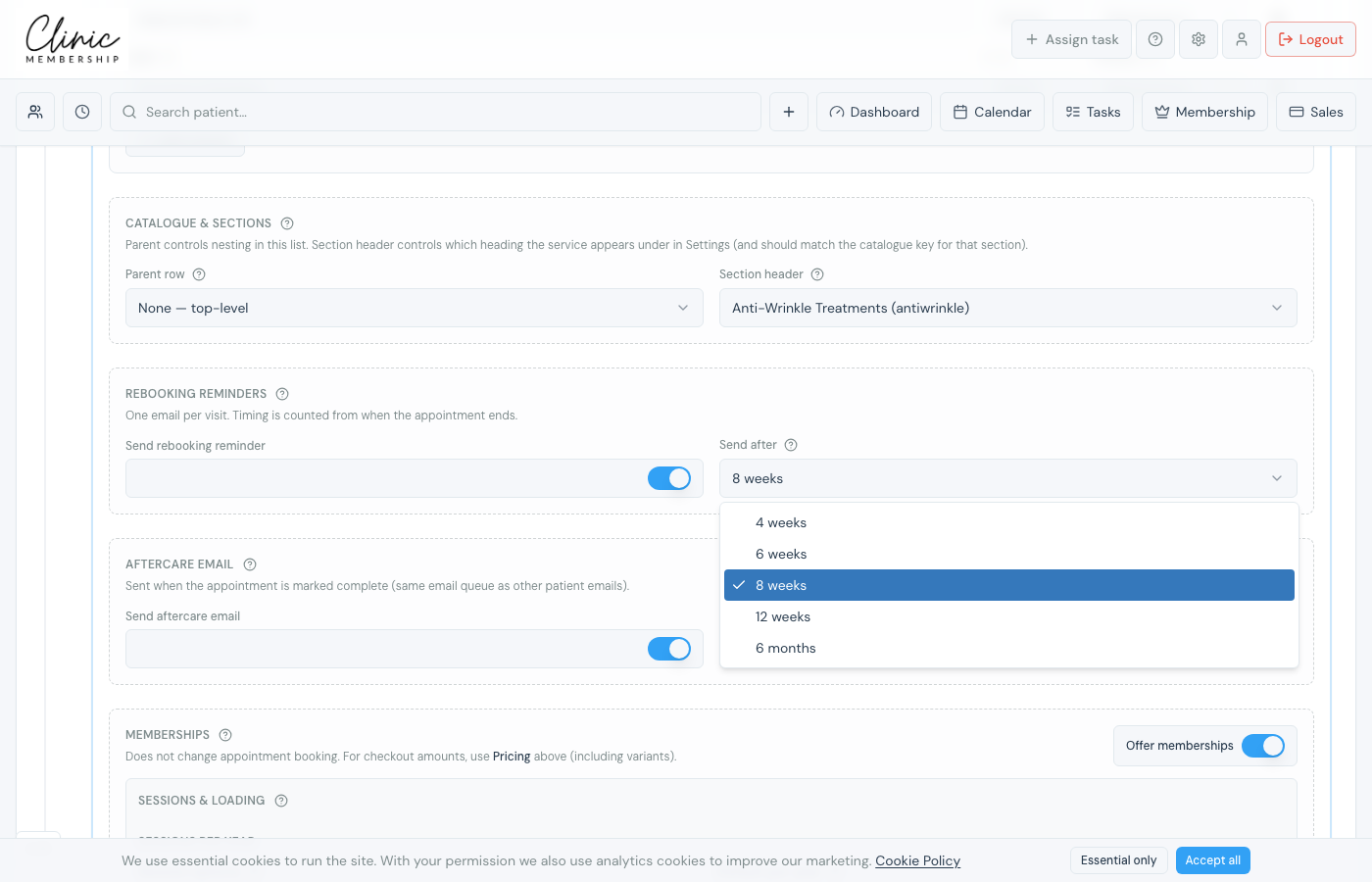Open the user profile icon

(x=1242, y=39)
